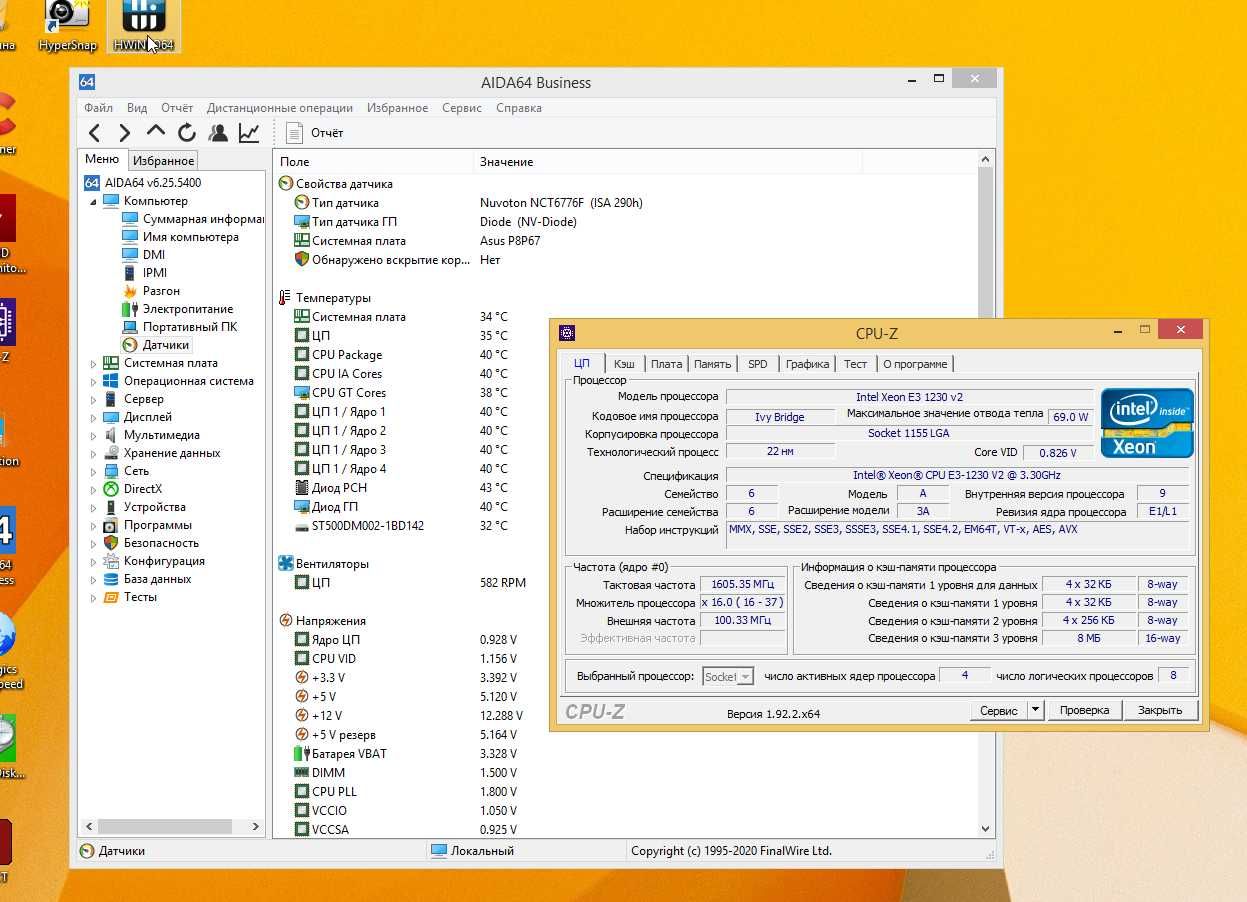The width and height of the screenshot is (1247, 902).
Task: Open Сервис dropdown arrow in CPU-Z
Action: pyautogui.click(x=1036, y=710)
